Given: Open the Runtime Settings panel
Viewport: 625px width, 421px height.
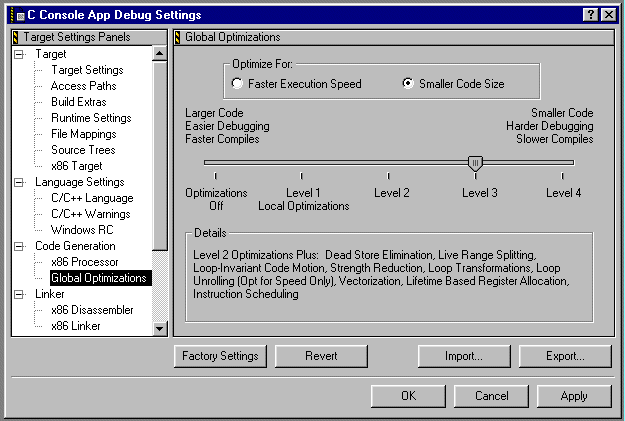Looking at the screenshot, I should tap(91, 118).
